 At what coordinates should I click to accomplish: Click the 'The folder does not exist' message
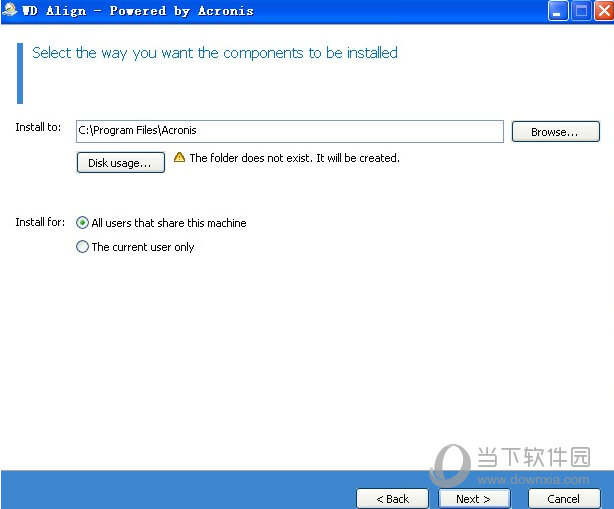294,158
